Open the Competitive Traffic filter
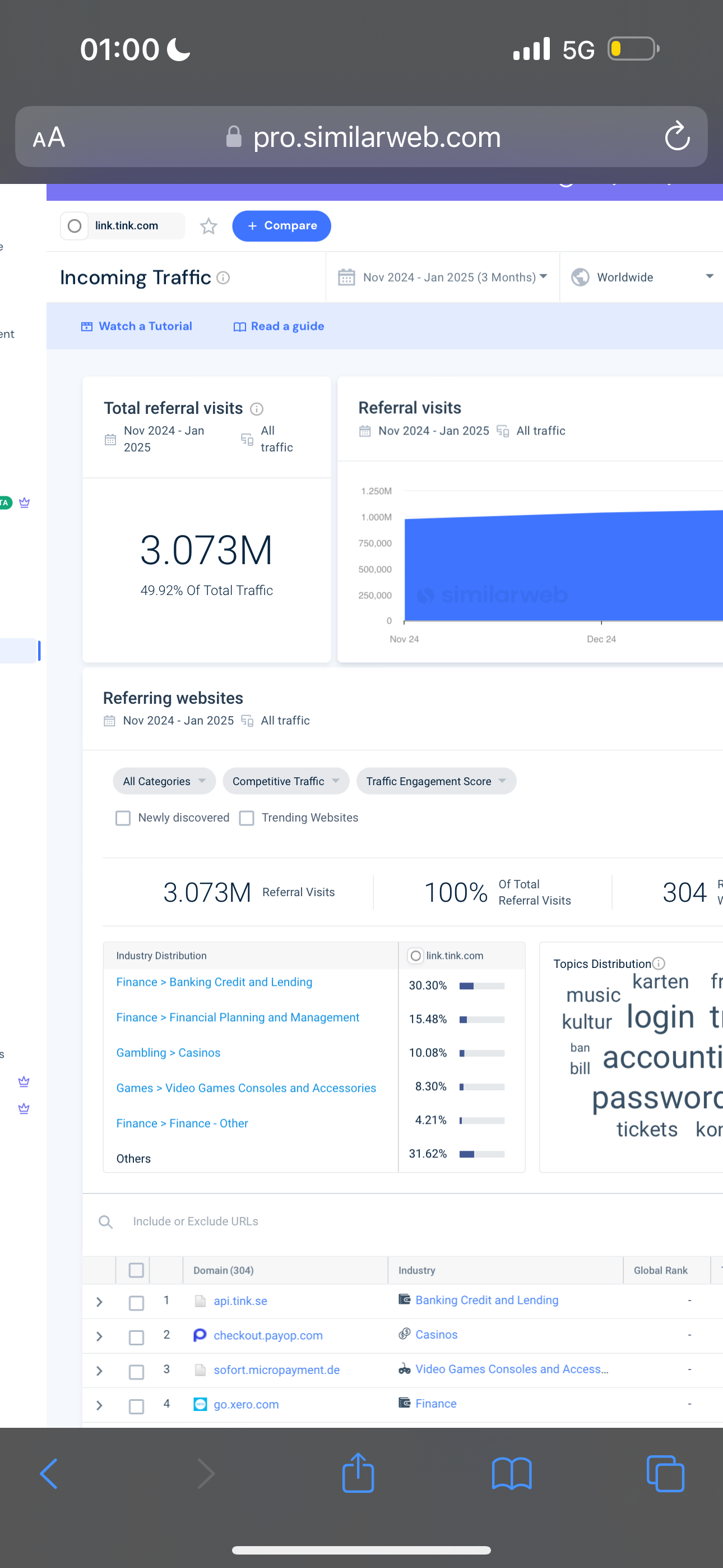Image resolution: width=723 pixels, height=1568 pixels. [x=285, y=781]
